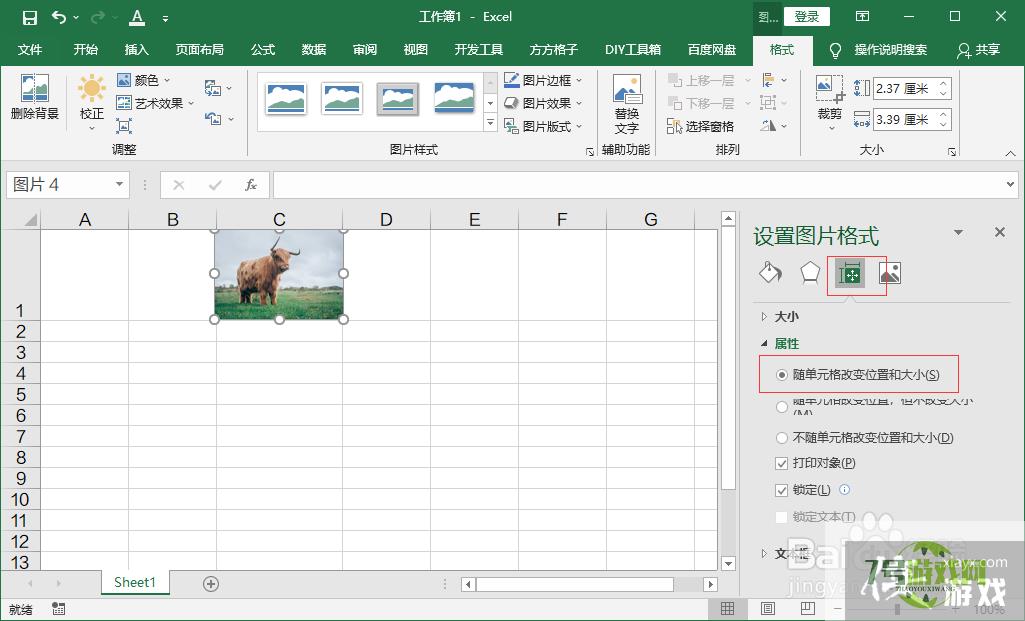Select column header D
The image size is (1025, 621).
point(386,220)
